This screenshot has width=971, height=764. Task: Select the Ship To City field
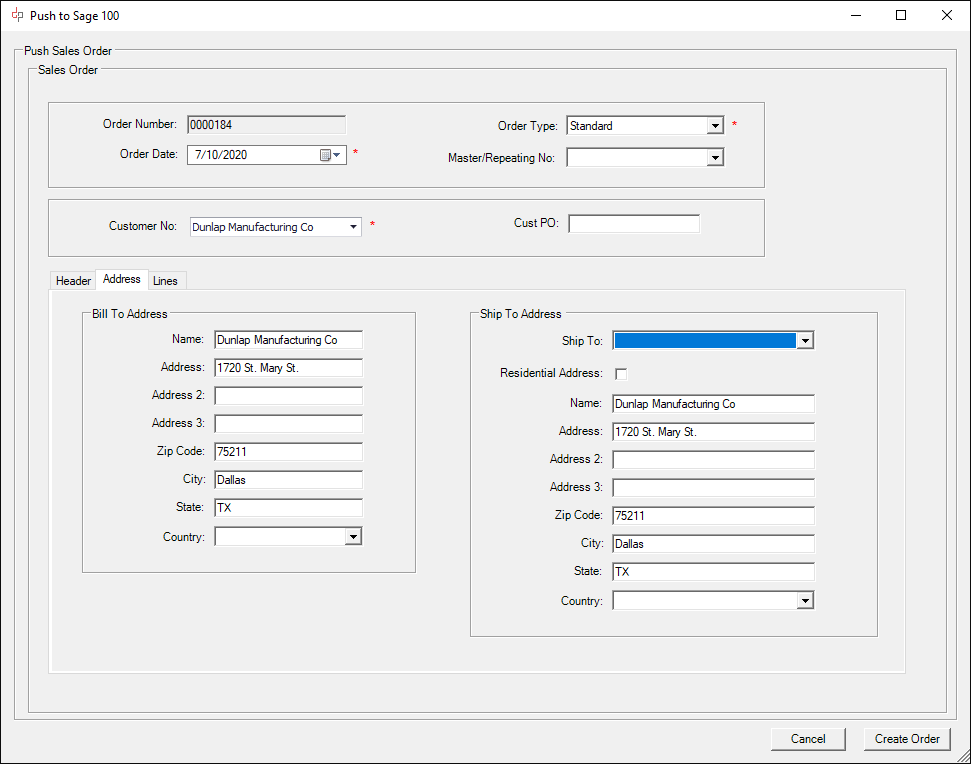[713, 544]
